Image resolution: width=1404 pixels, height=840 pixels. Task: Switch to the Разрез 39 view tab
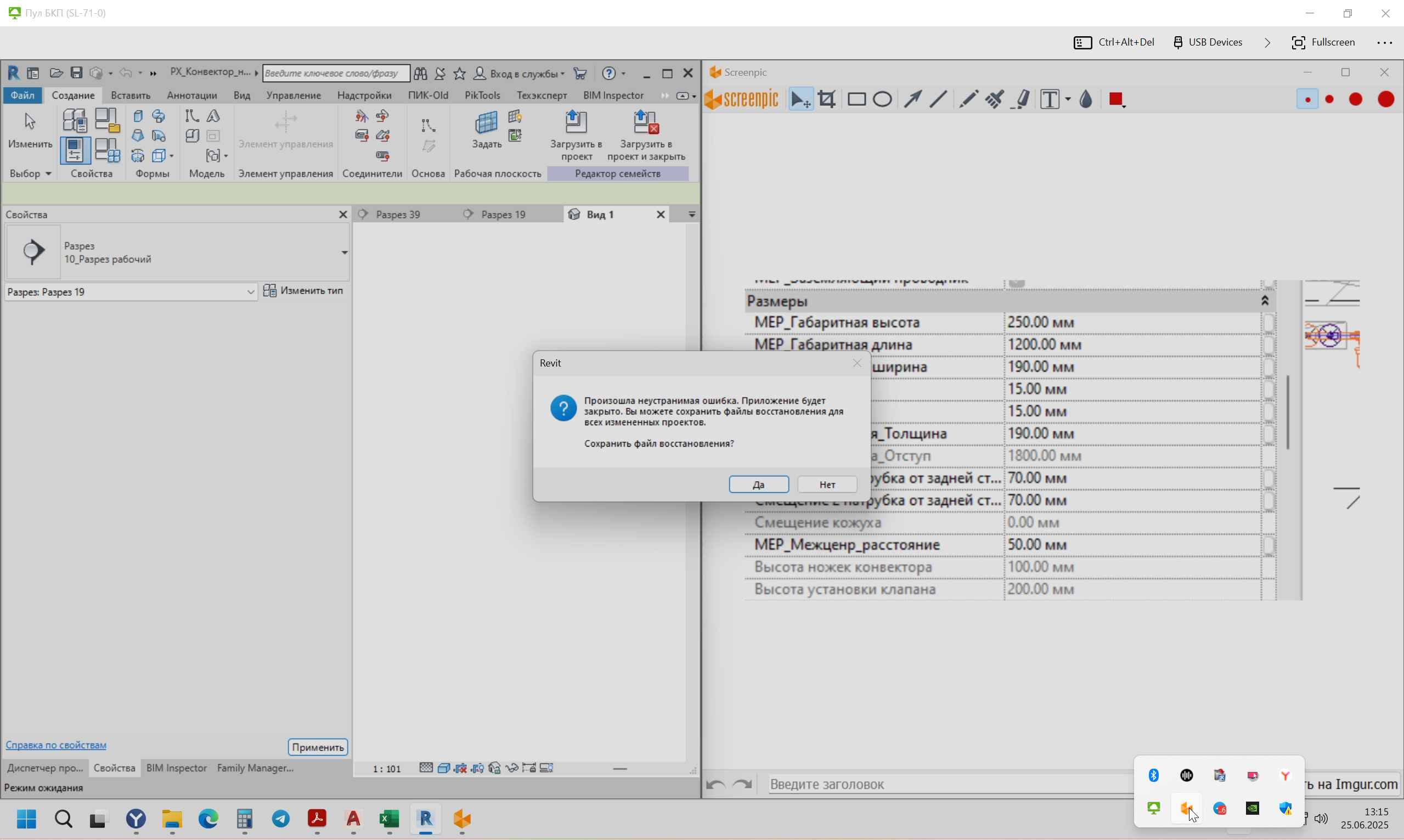[398, 215]
